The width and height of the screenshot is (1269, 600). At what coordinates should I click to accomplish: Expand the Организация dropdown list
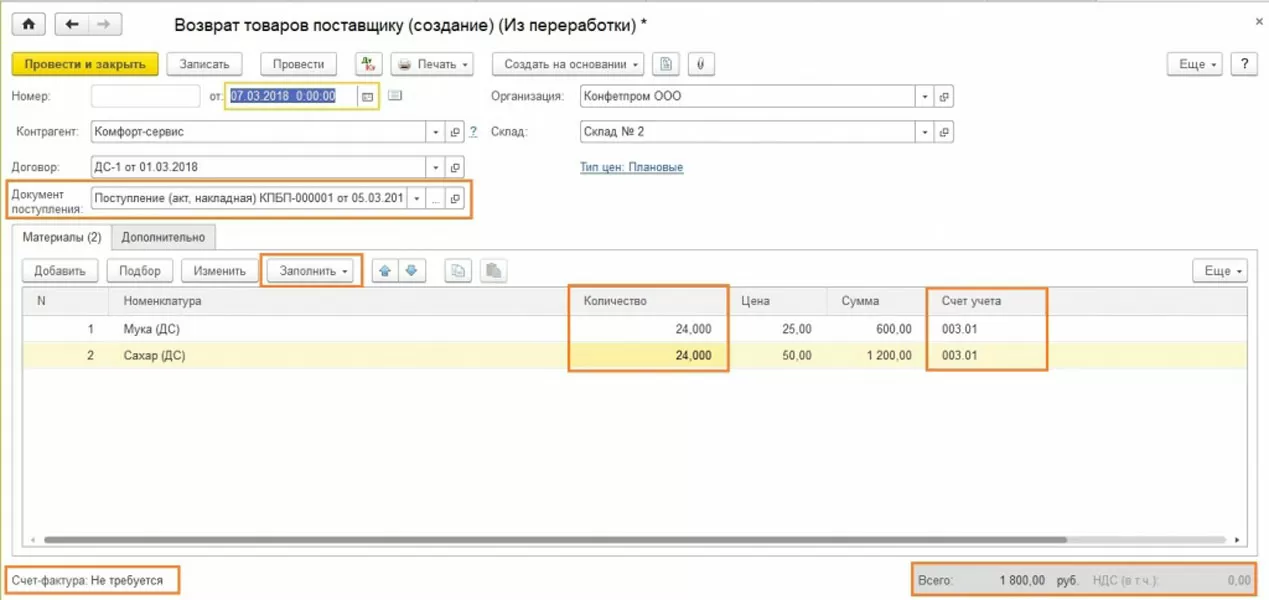[925, 97]
